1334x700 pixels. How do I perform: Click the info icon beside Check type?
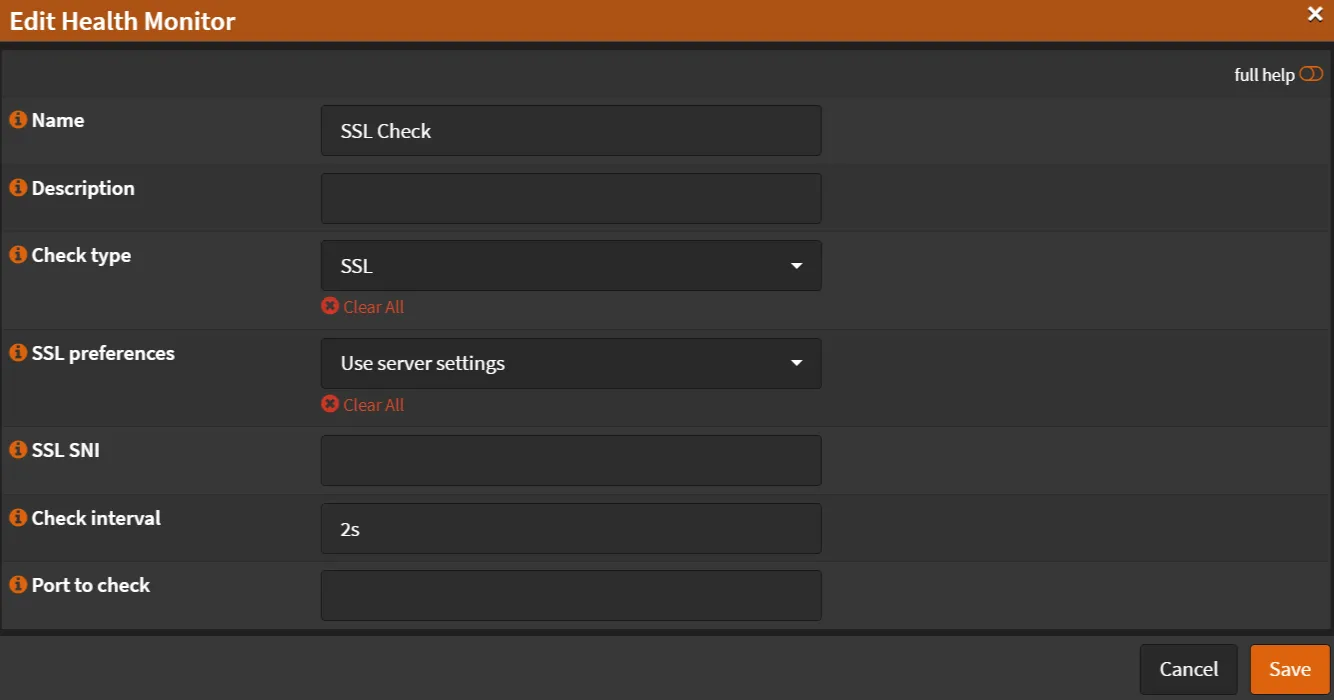coord(17,254)
